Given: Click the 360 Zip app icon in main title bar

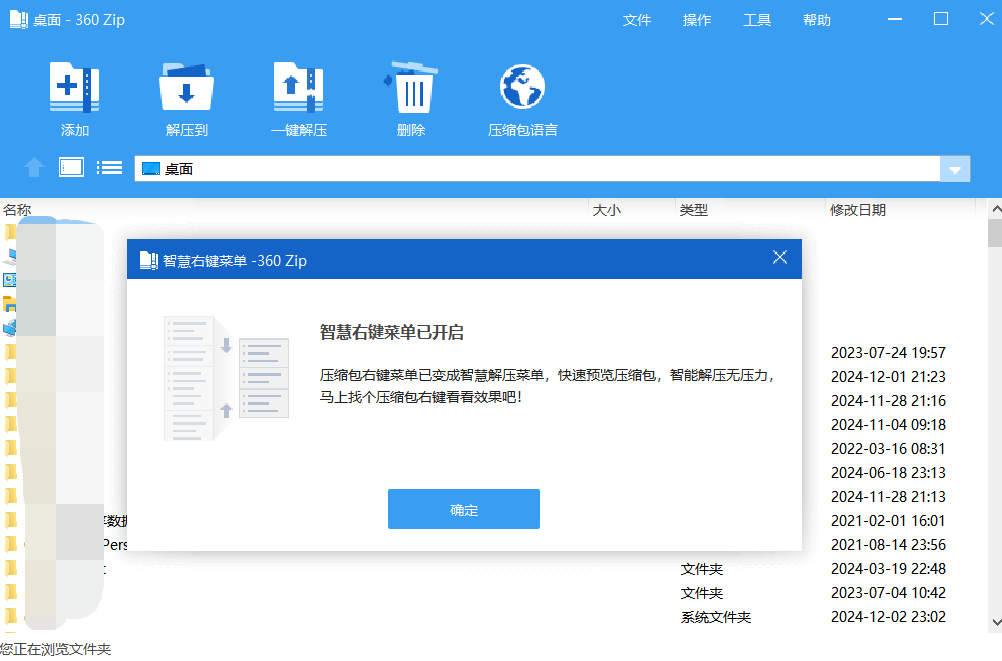Looking at the screenshot, I should tap(19, 19).
